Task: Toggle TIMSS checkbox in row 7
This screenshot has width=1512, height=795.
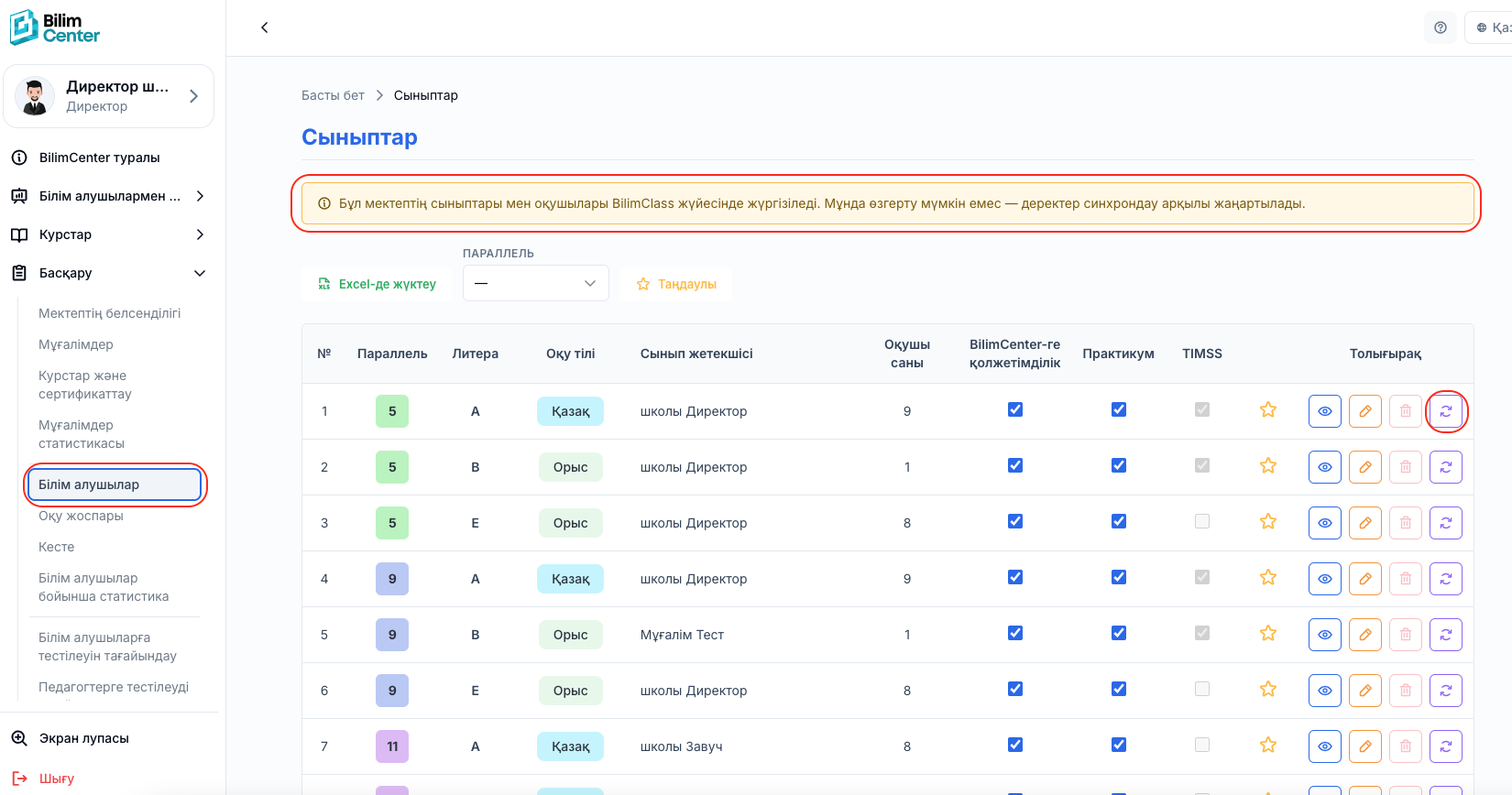Action: 1202,745
